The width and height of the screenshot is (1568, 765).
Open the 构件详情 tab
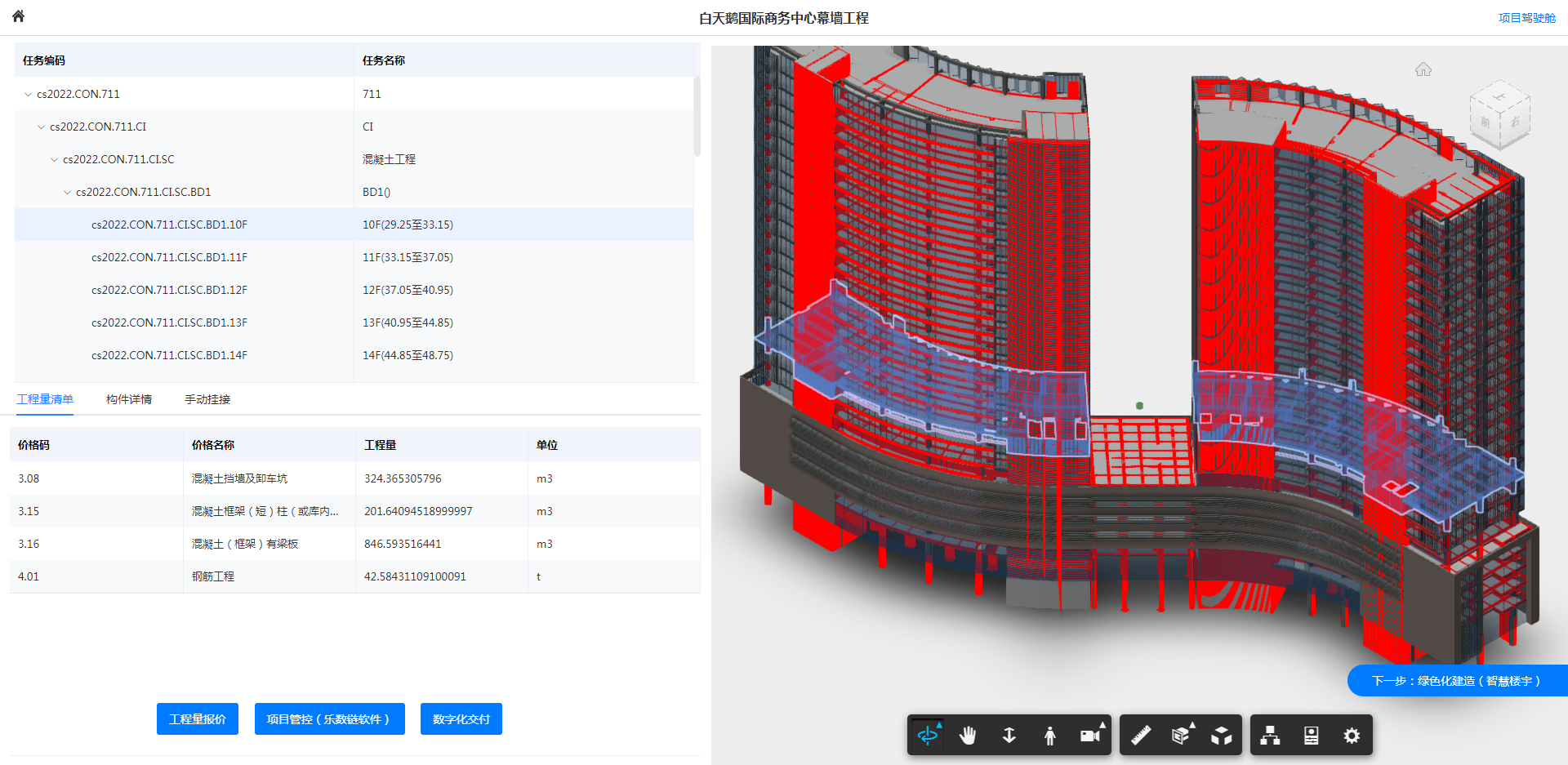[x=129, y=399]
